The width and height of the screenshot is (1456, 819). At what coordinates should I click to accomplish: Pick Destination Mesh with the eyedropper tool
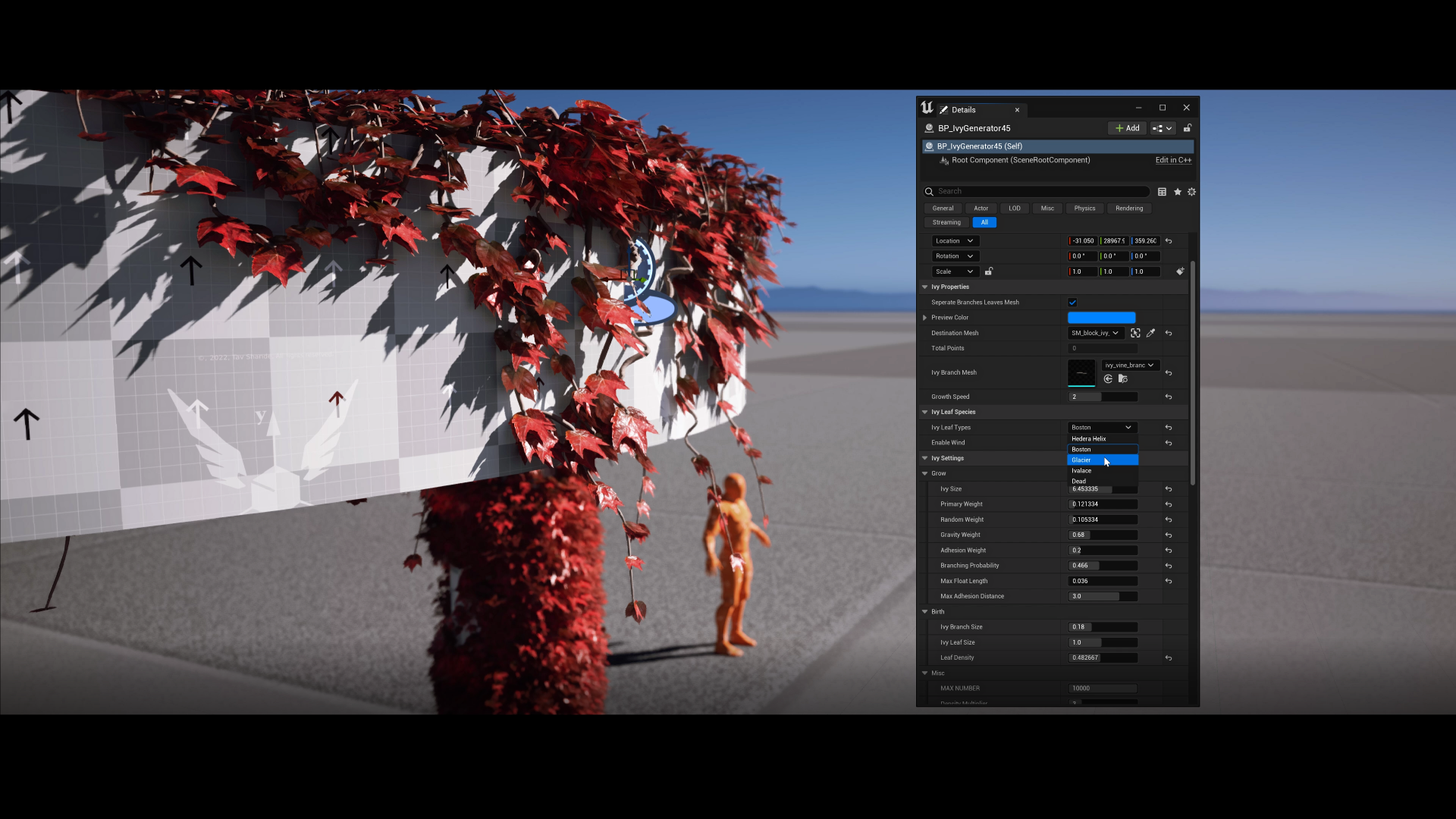1150,333
